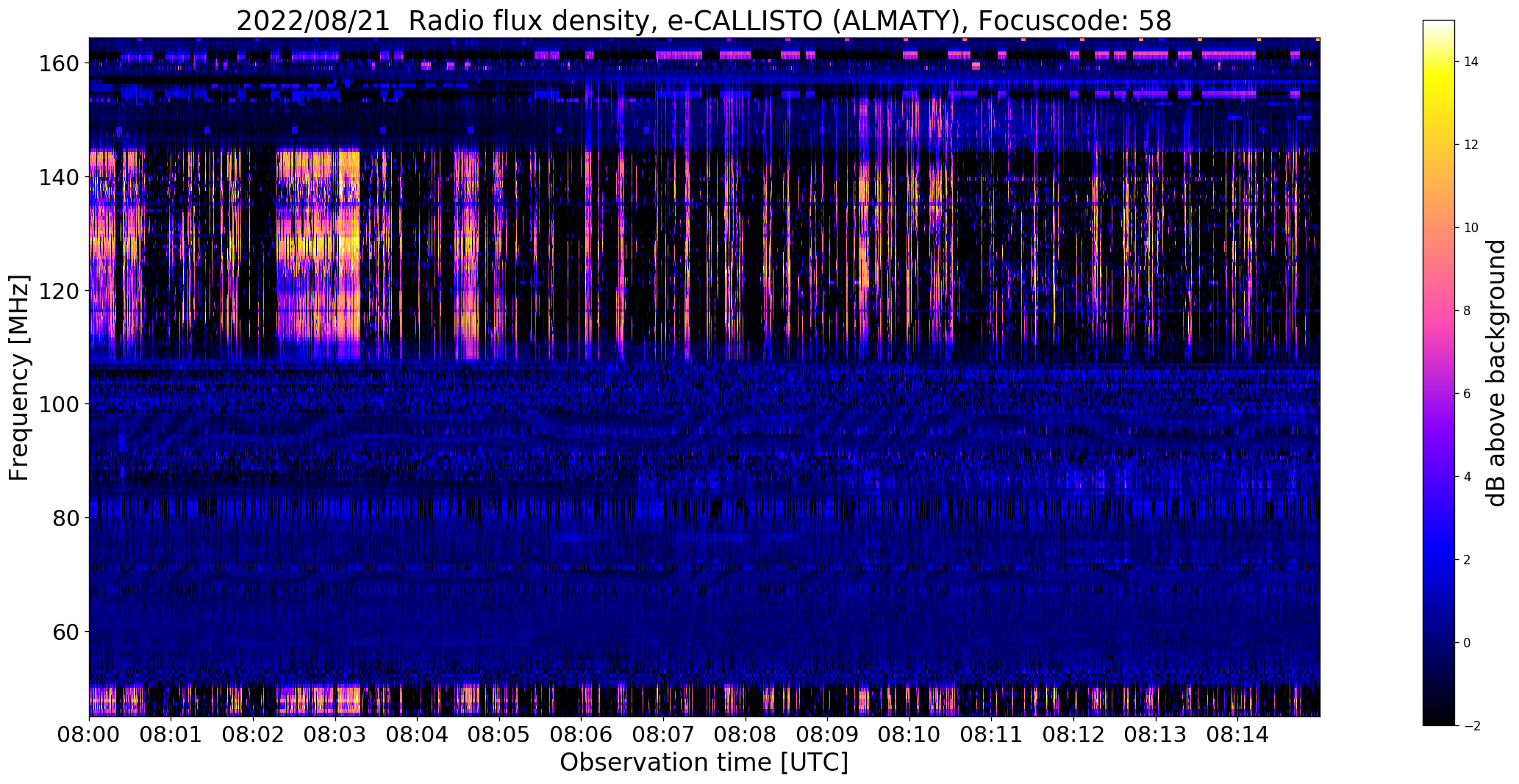Click the colorbar tick label −2

click(x=1470, y=726)
